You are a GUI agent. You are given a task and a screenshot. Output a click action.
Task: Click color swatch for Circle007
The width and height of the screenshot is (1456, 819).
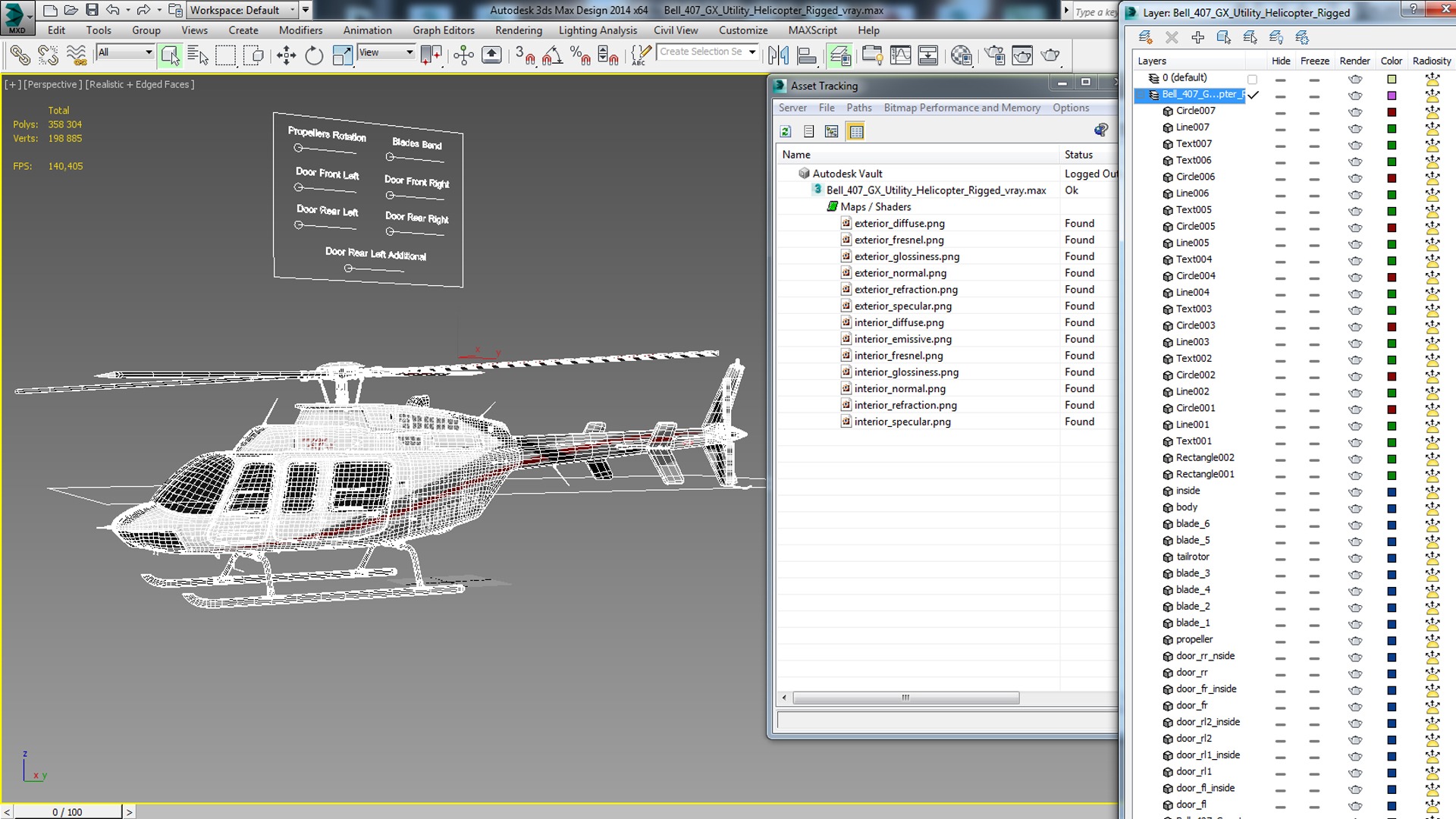pyautogui.click(x=1392, y=112)
